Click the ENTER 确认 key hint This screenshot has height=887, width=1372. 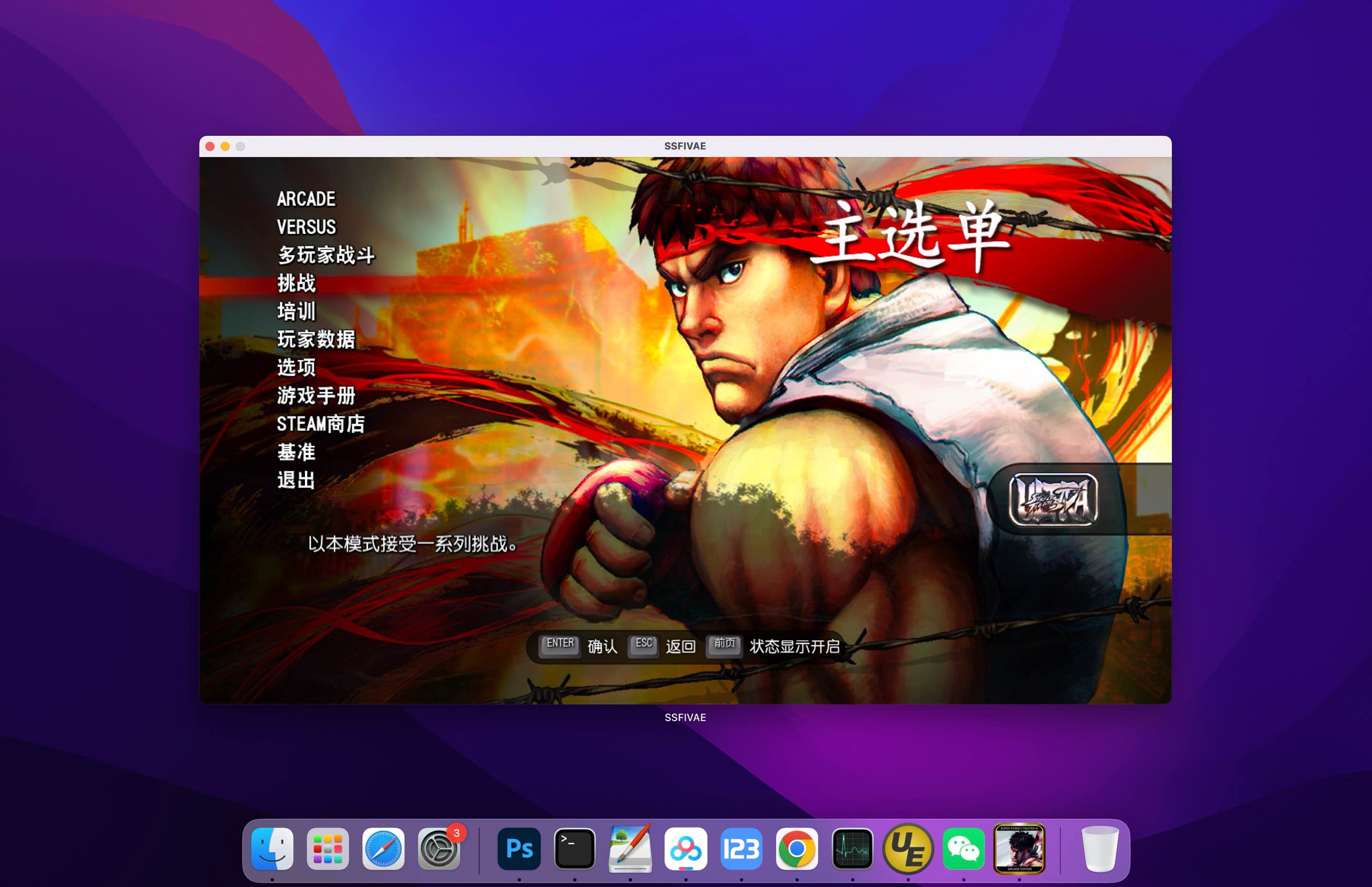578,646
